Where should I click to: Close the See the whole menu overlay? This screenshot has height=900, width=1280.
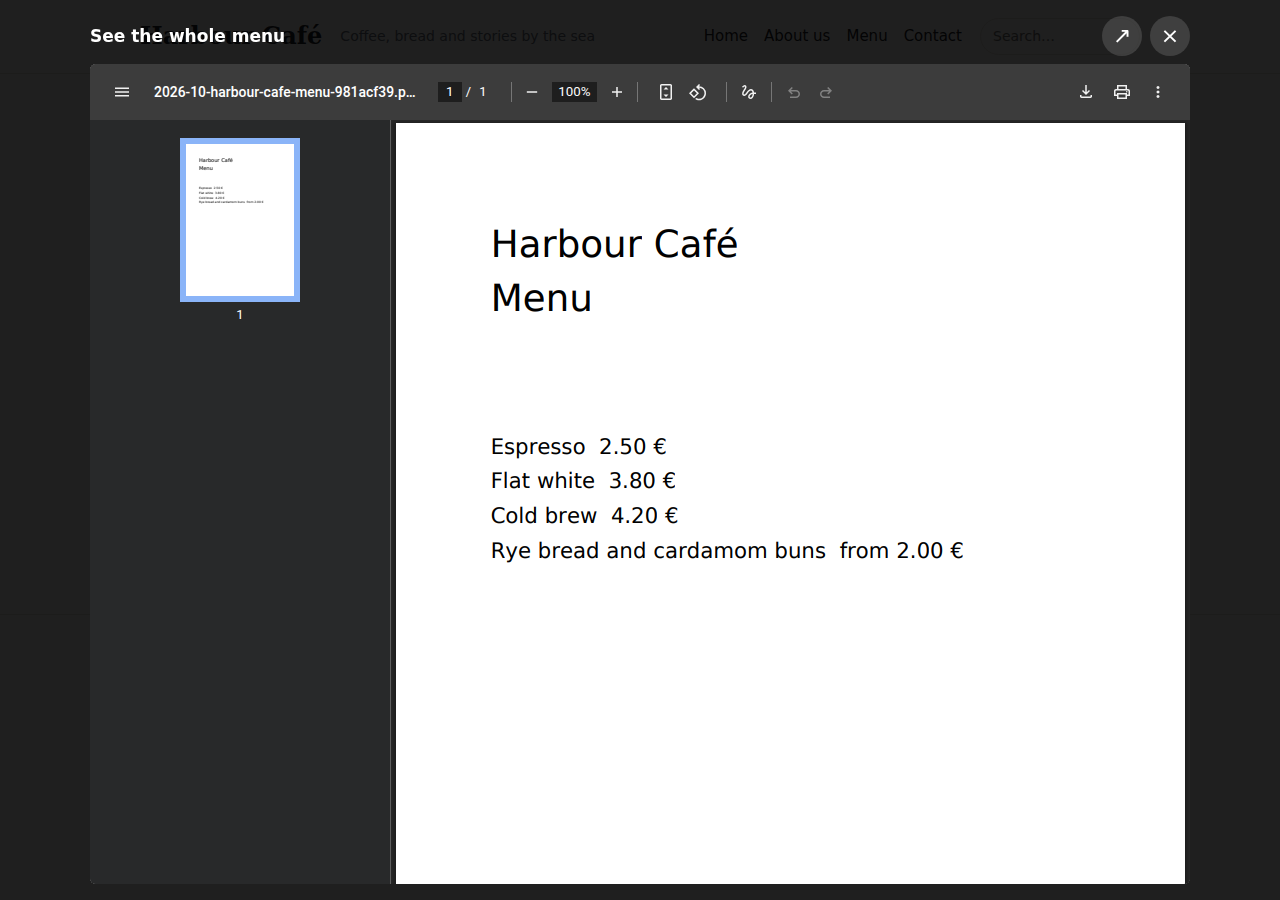point(1170,36)
